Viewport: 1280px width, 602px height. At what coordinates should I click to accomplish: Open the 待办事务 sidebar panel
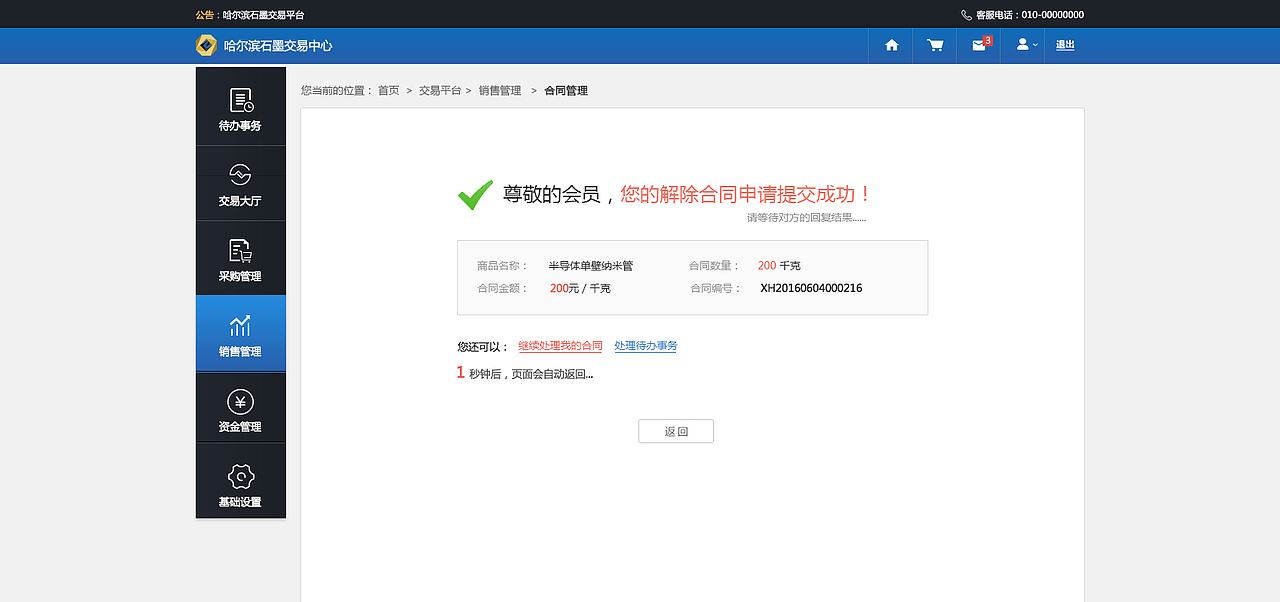click(240, 106)
